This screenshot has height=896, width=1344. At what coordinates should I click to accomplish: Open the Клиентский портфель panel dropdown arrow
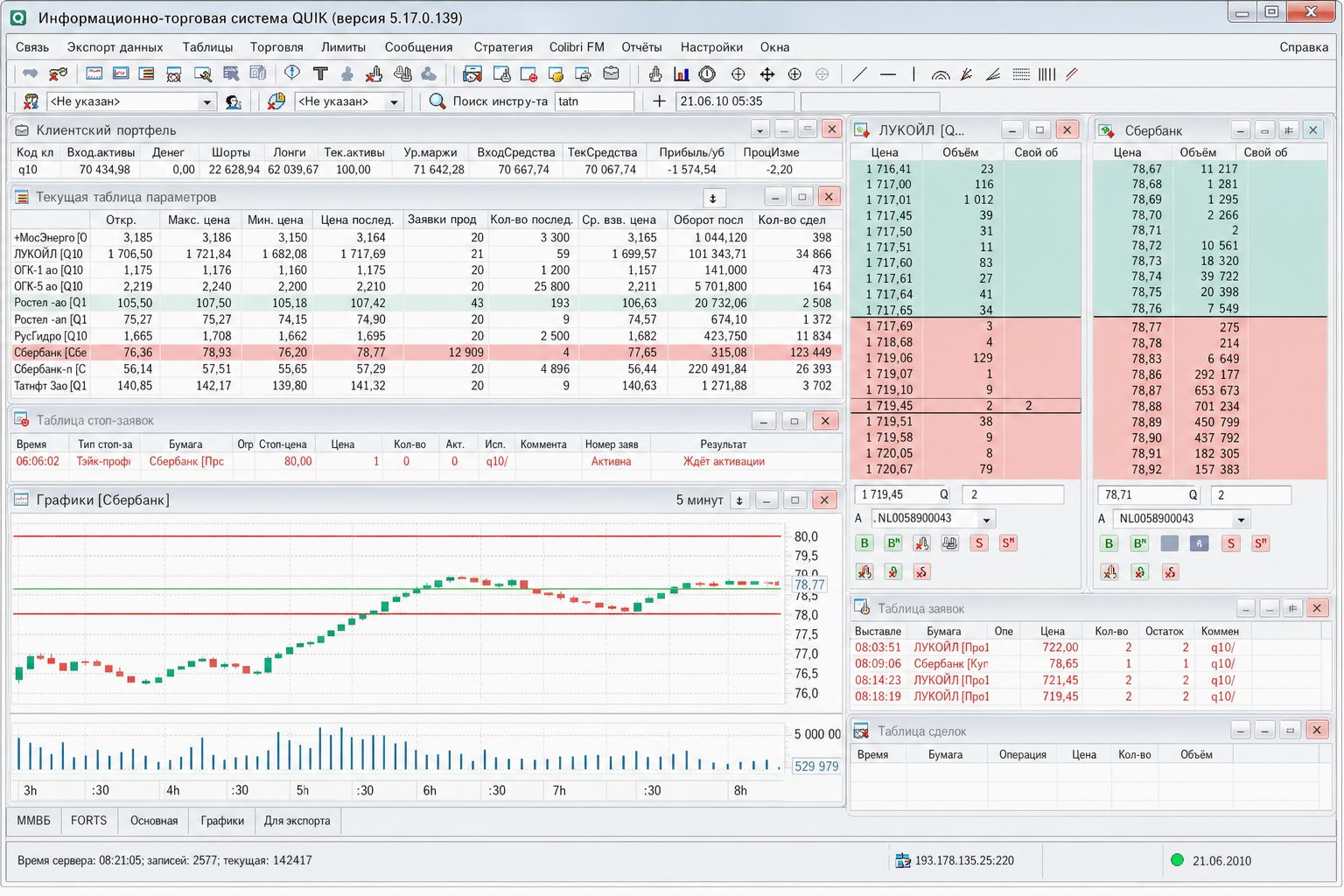[759, 130]
